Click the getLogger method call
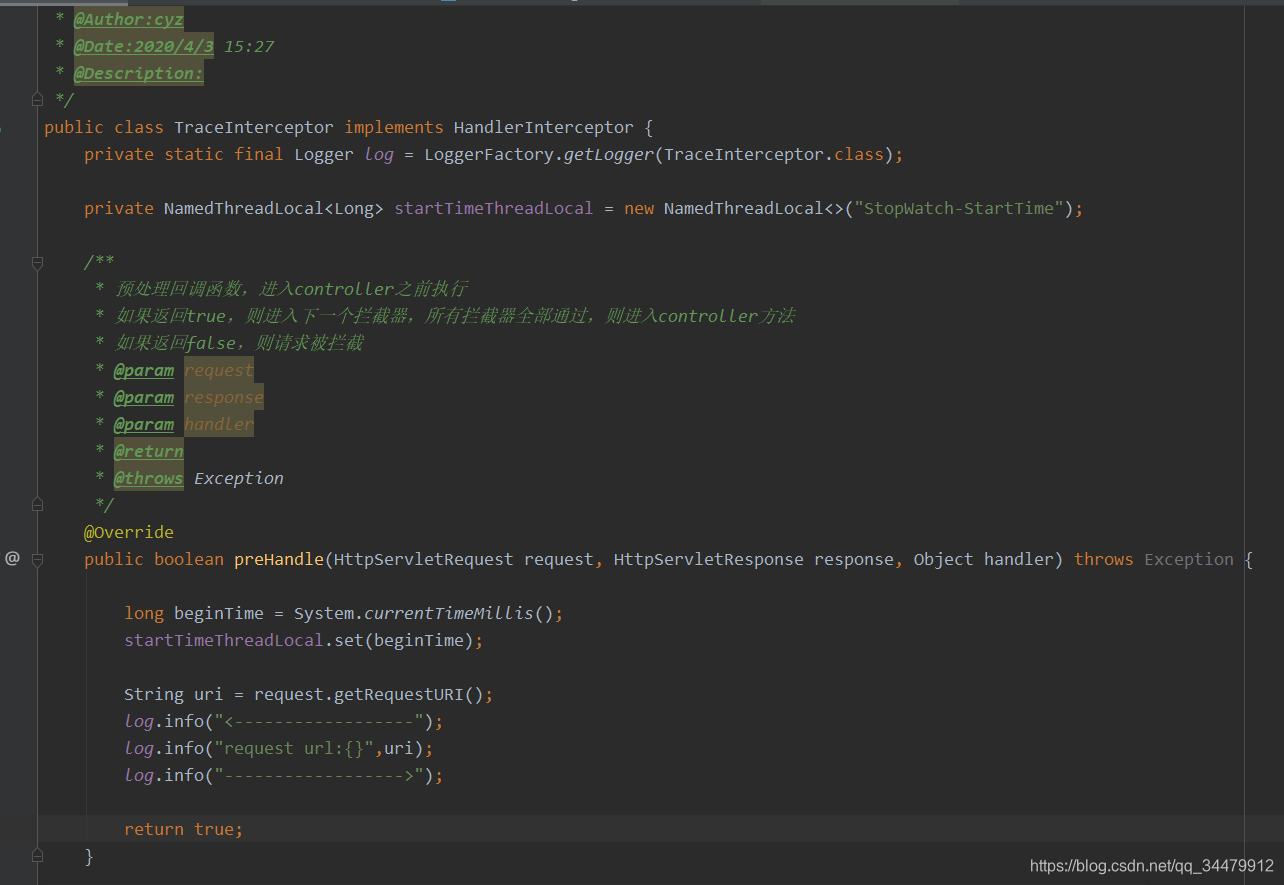This screenshot has width=1284, height=885. pyautogui.click(x=609, y=154)
